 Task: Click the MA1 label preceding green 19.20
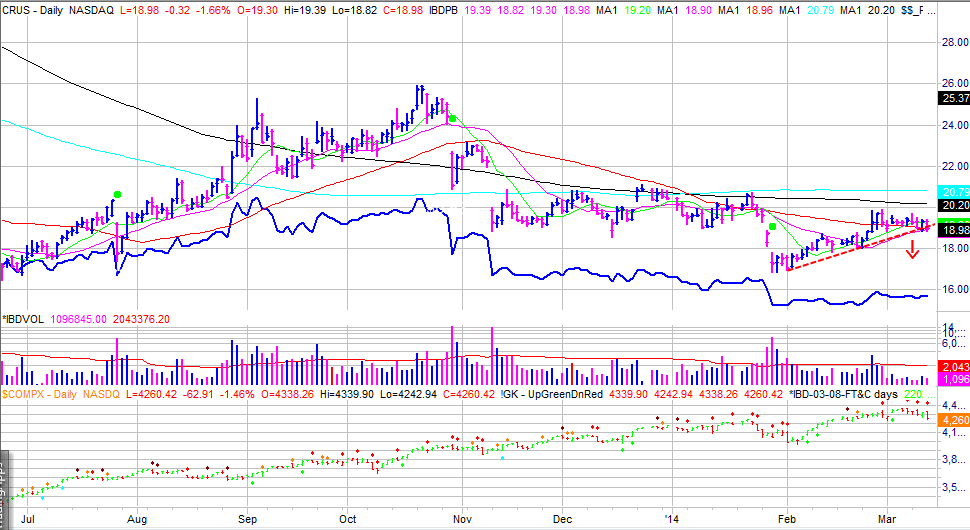(607, 10)
